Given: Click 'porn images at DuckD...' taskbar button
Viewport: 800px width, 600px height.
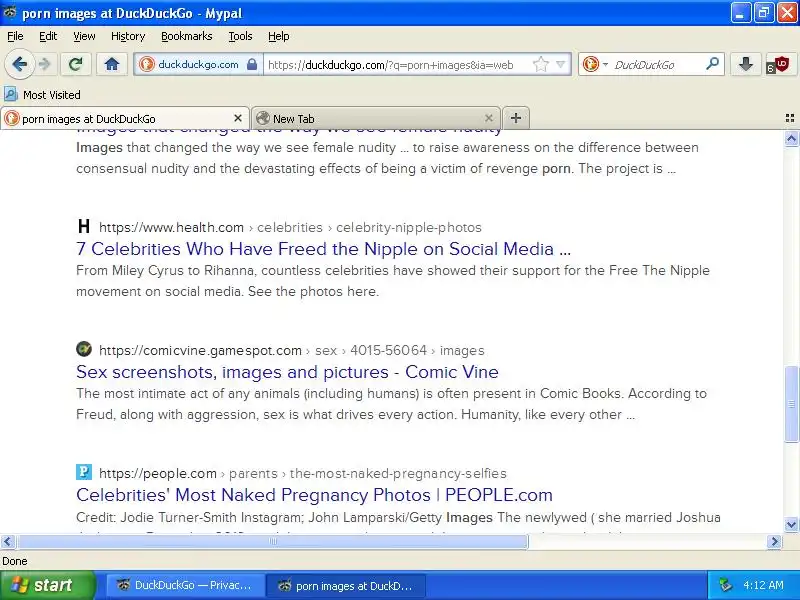Looking at the screenshot, I should (346, 586).
